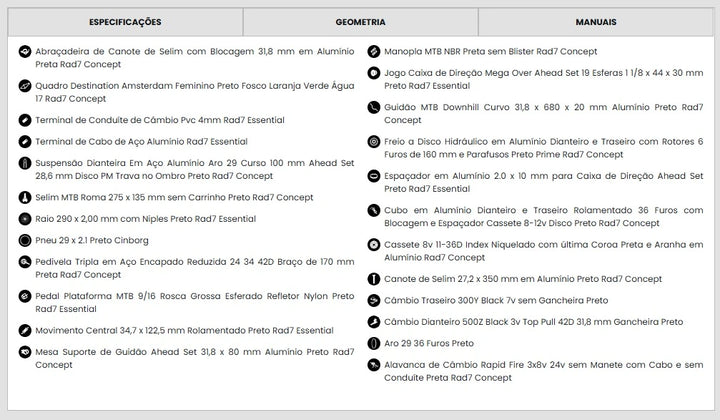The height and width of the screenshot is (420, 720).
Task: Click the rear derailleur icon beside Câmbio Traseiro 300Y
Action: (x=374, y=300)
